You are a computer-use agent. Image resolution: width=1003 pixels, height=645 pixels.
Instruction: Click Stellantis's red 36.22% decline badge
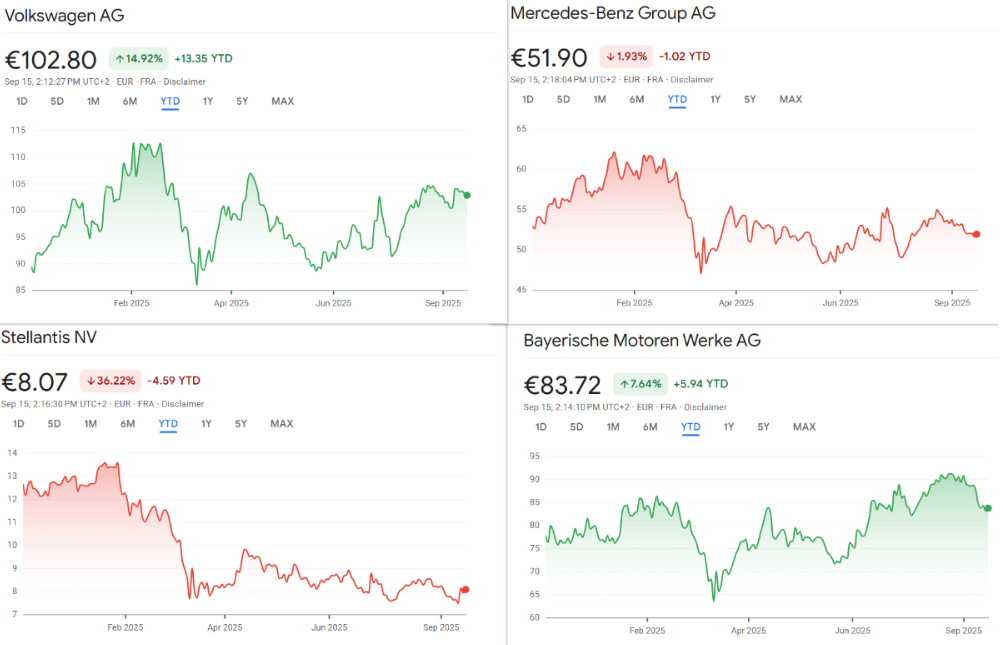(111, 381)
